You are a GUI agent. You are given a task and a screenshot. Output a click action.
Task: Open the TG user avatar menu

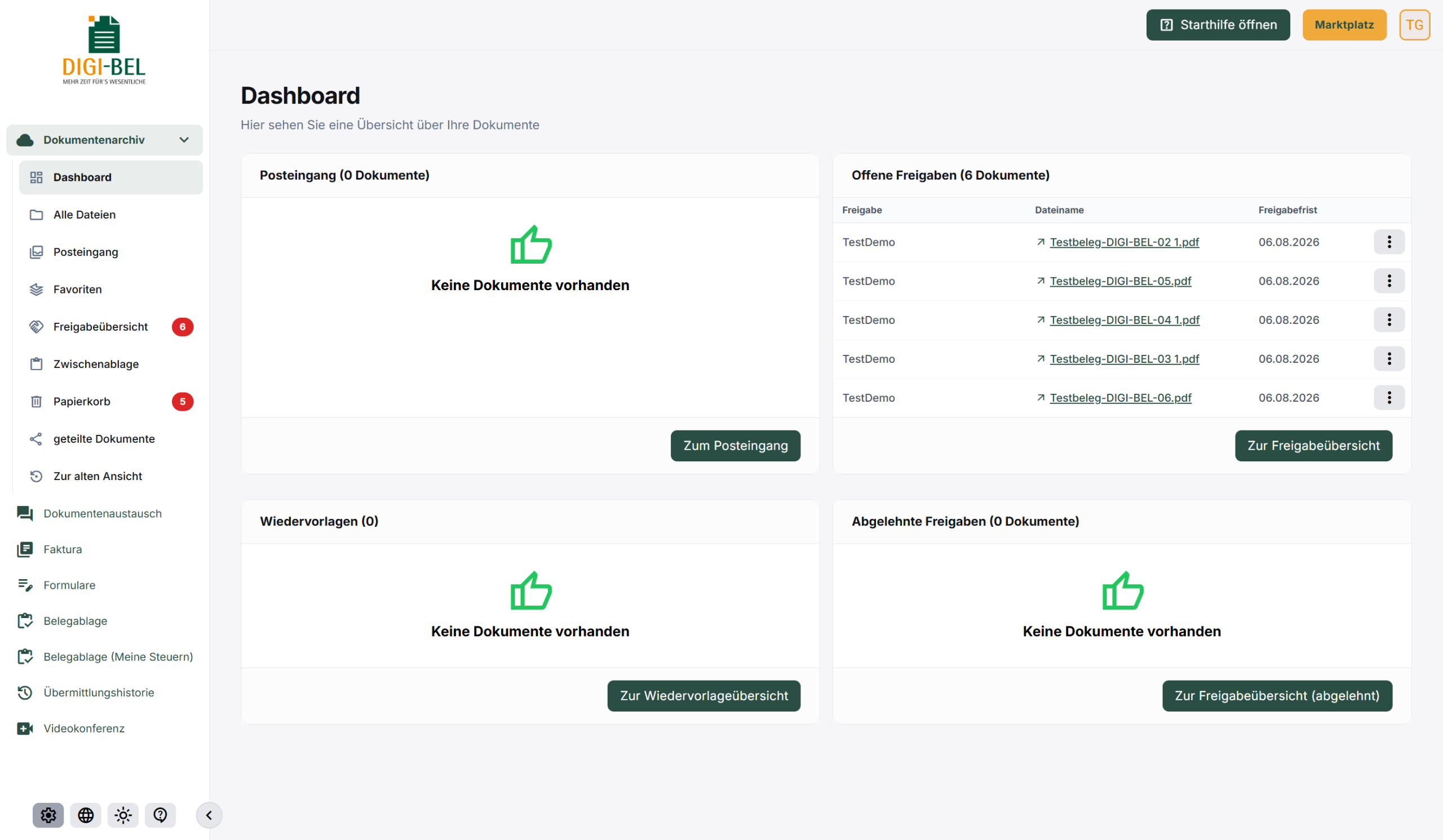1414,25
